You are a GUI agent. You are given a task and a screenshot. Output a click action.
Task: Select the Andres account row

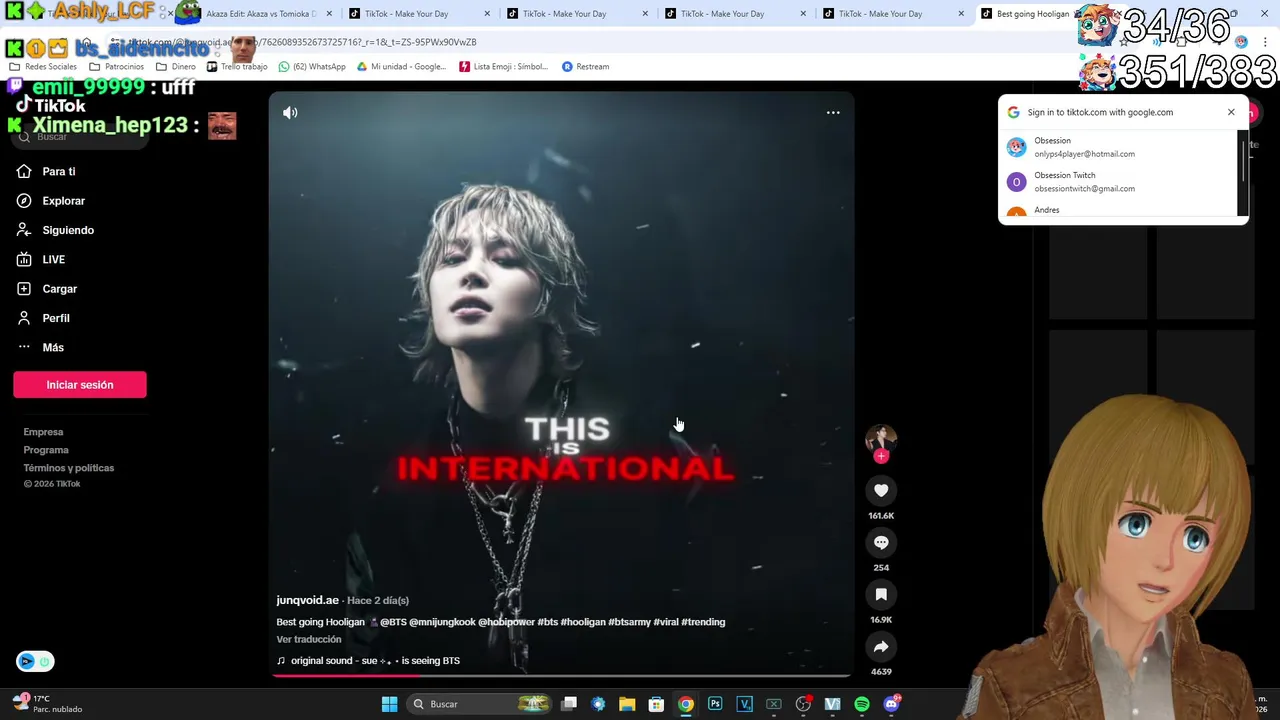point(1120,211)
